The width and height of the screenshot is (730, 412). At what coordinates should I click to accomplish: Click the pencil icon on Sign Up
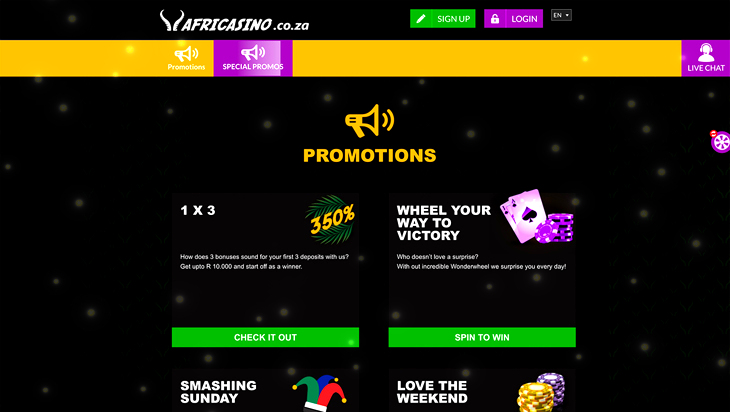(x=420, y=19)
